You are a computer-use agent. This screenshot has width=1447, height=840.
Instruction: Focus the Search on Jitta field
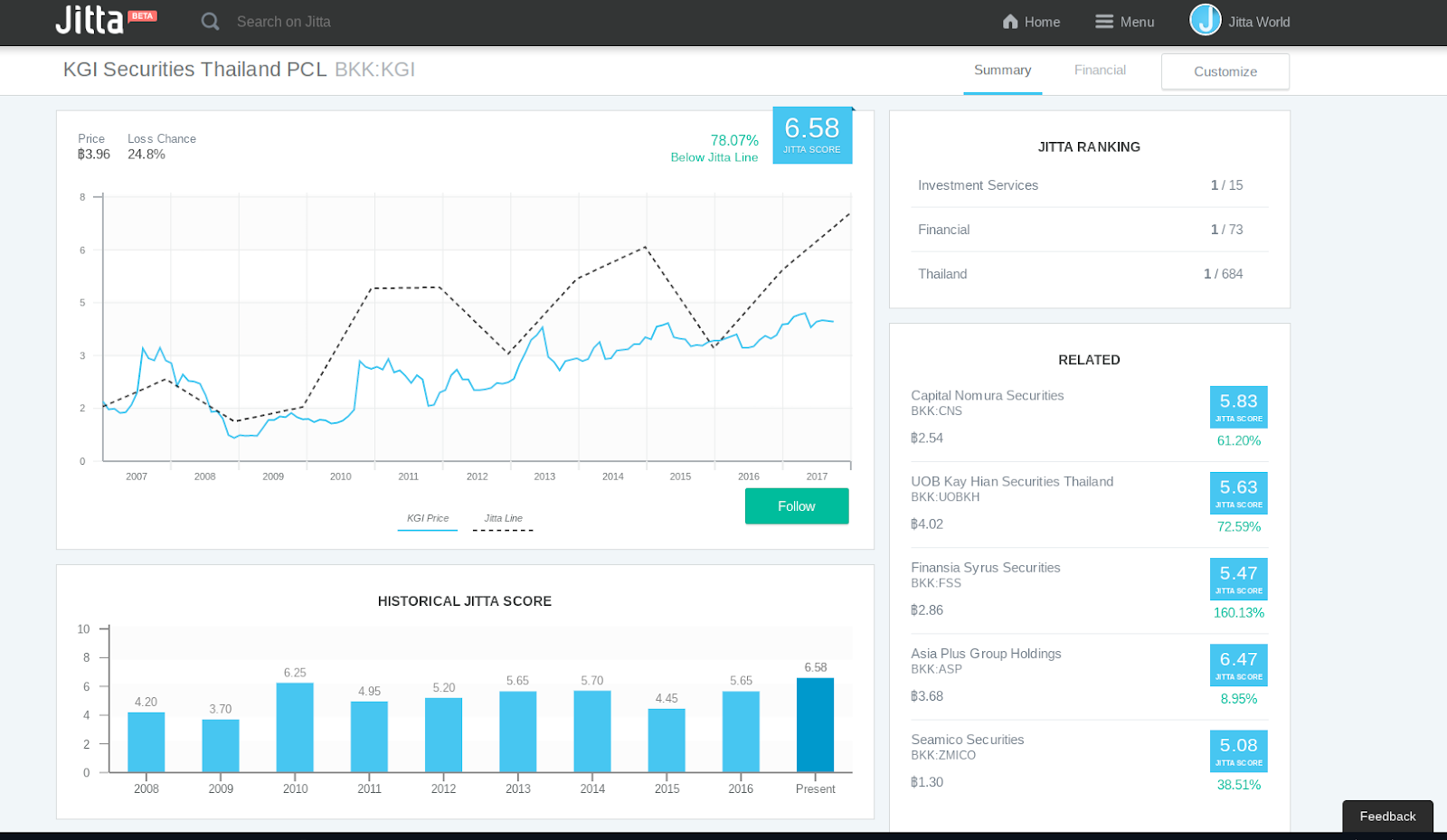[x=283, y=22]
